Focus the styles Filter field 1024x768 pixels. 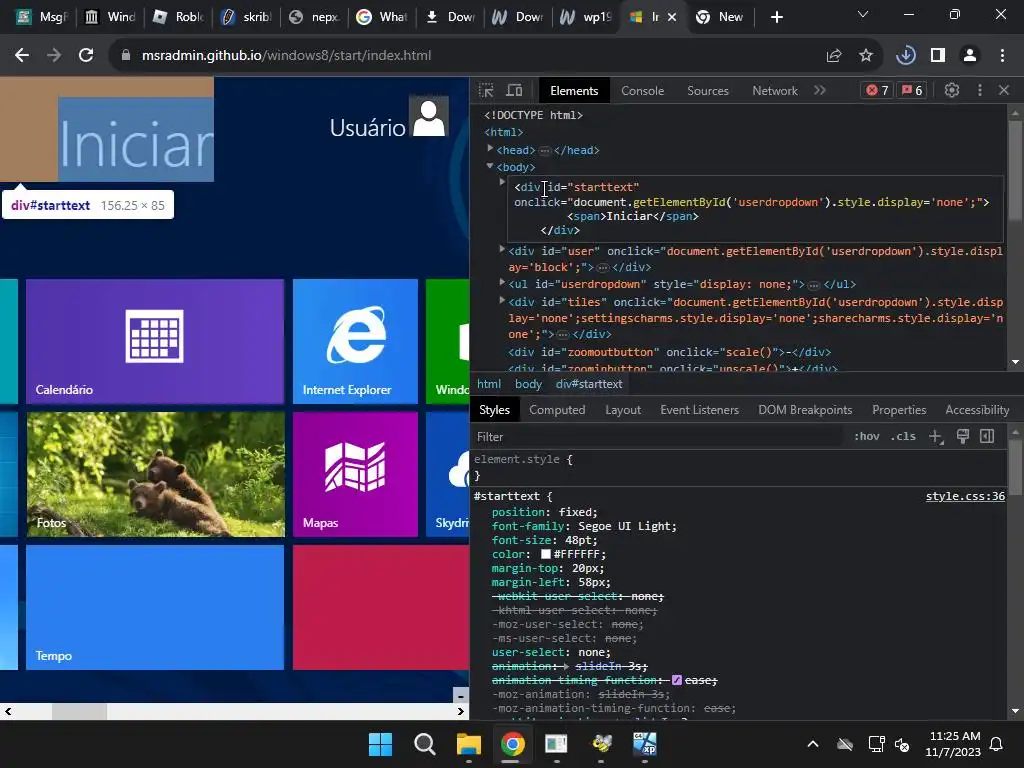(656, 436)
